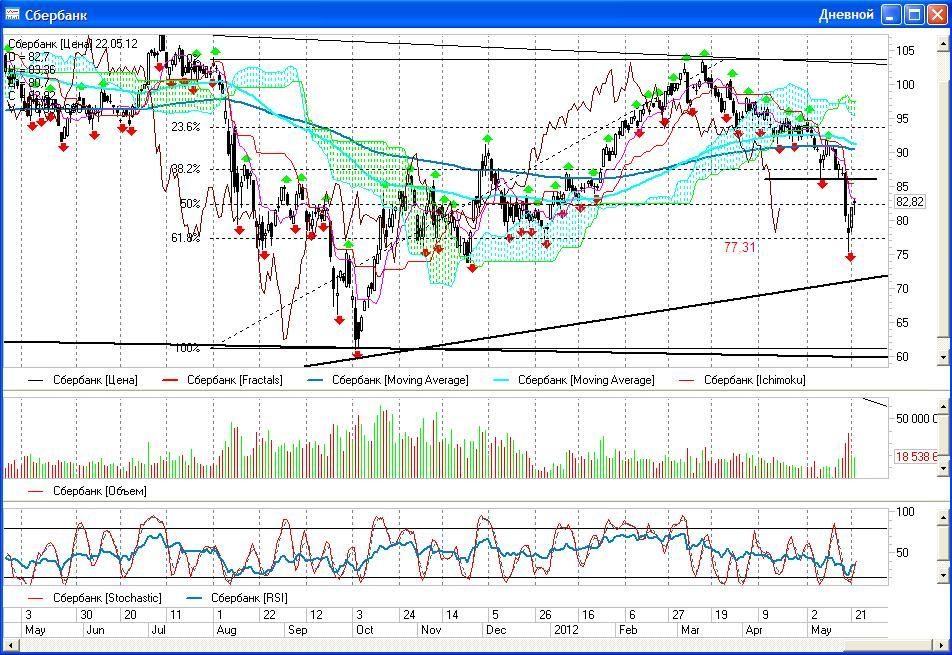The image size is (952, 655).
Task: Click the Stochastic/RSI pane scroll up arrow
Action: coord(943,517)
